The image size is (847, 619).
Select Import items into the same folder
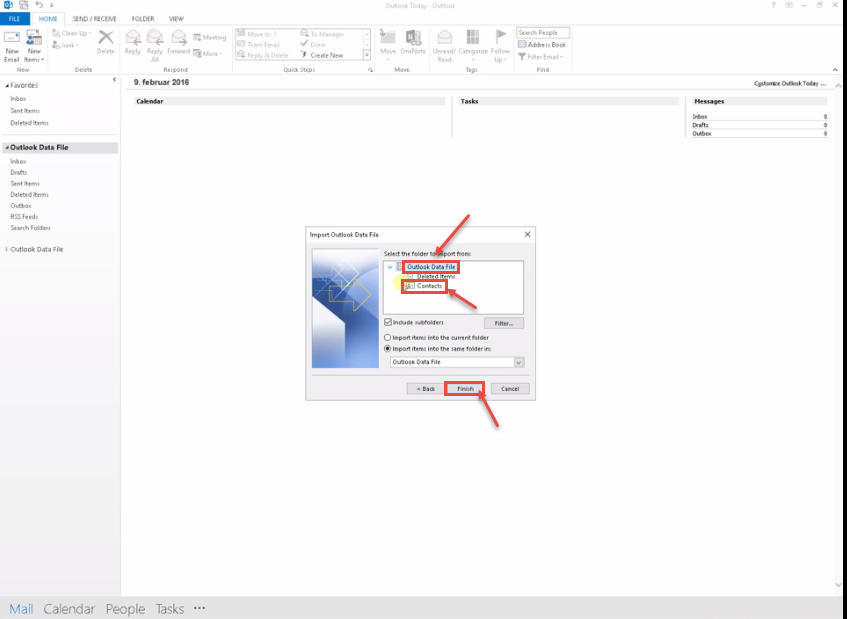387,348
